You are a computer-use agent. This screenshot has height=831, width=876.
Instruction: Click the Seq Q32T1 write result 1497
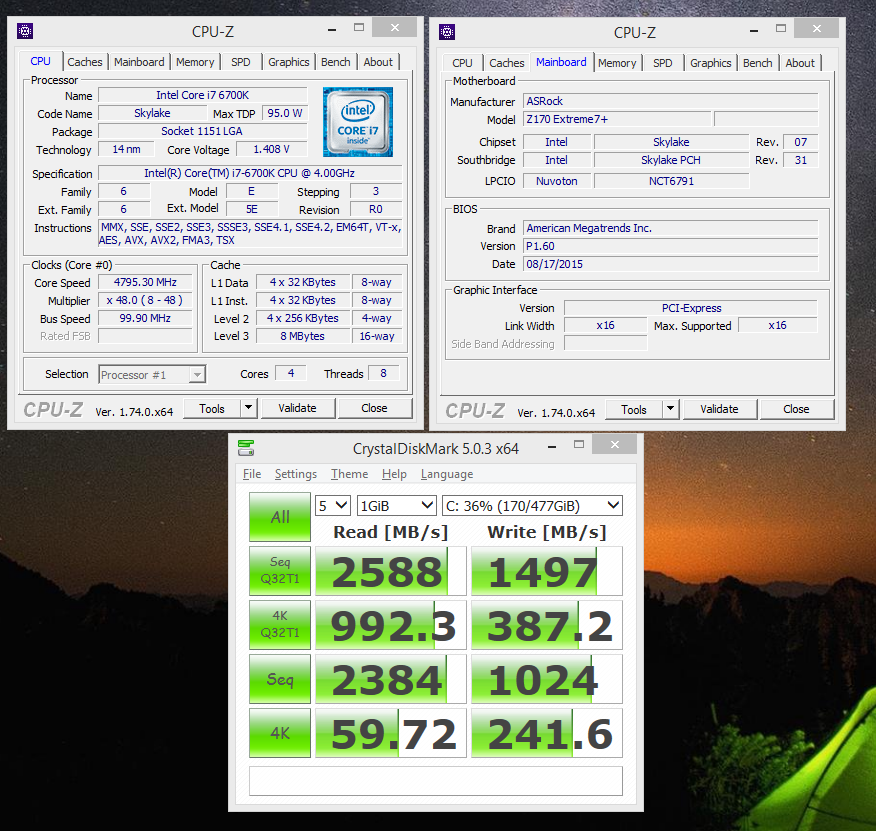tap(547, 571)
